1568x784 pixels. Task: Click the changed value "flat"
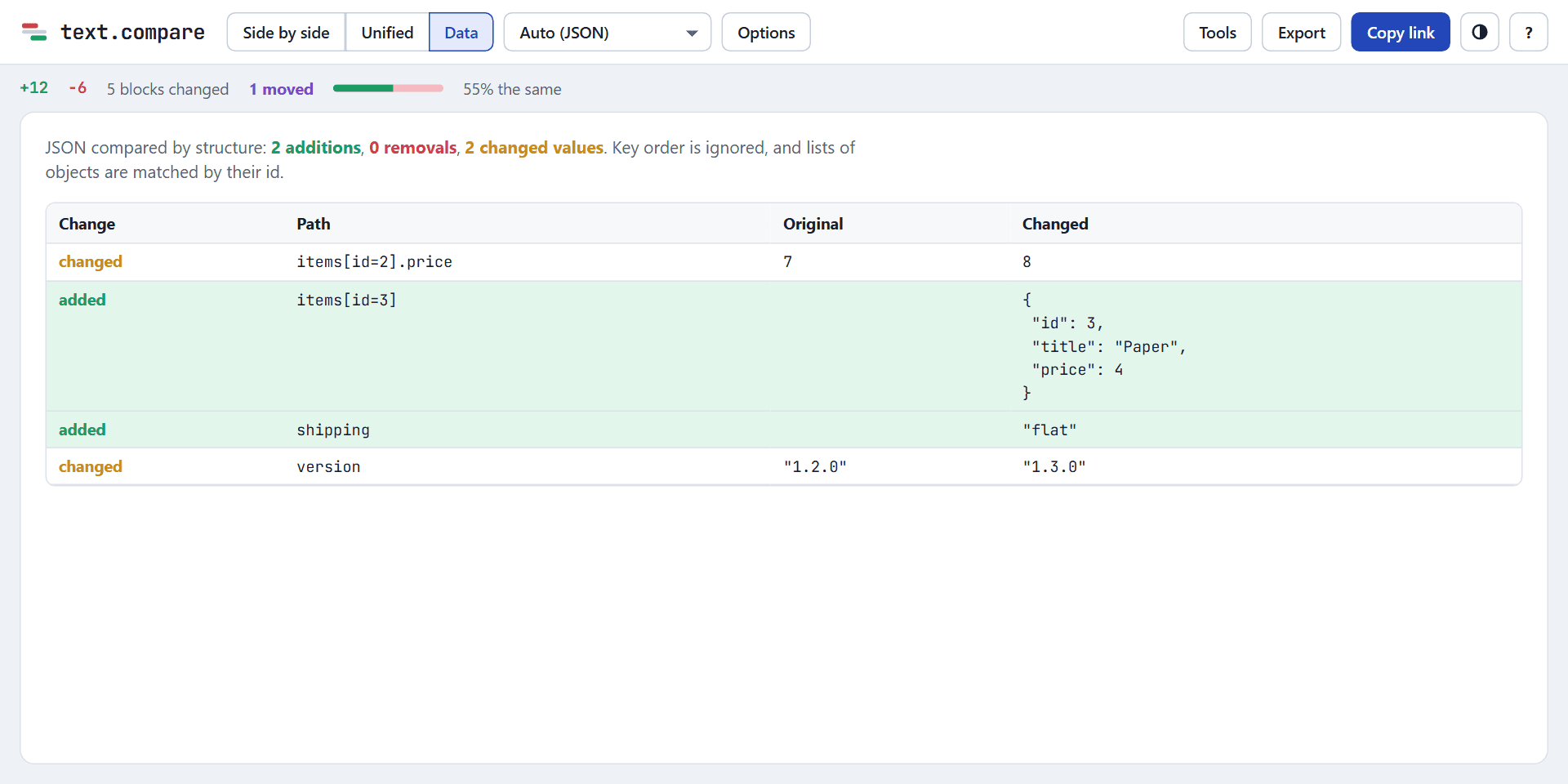point(1049,430)
